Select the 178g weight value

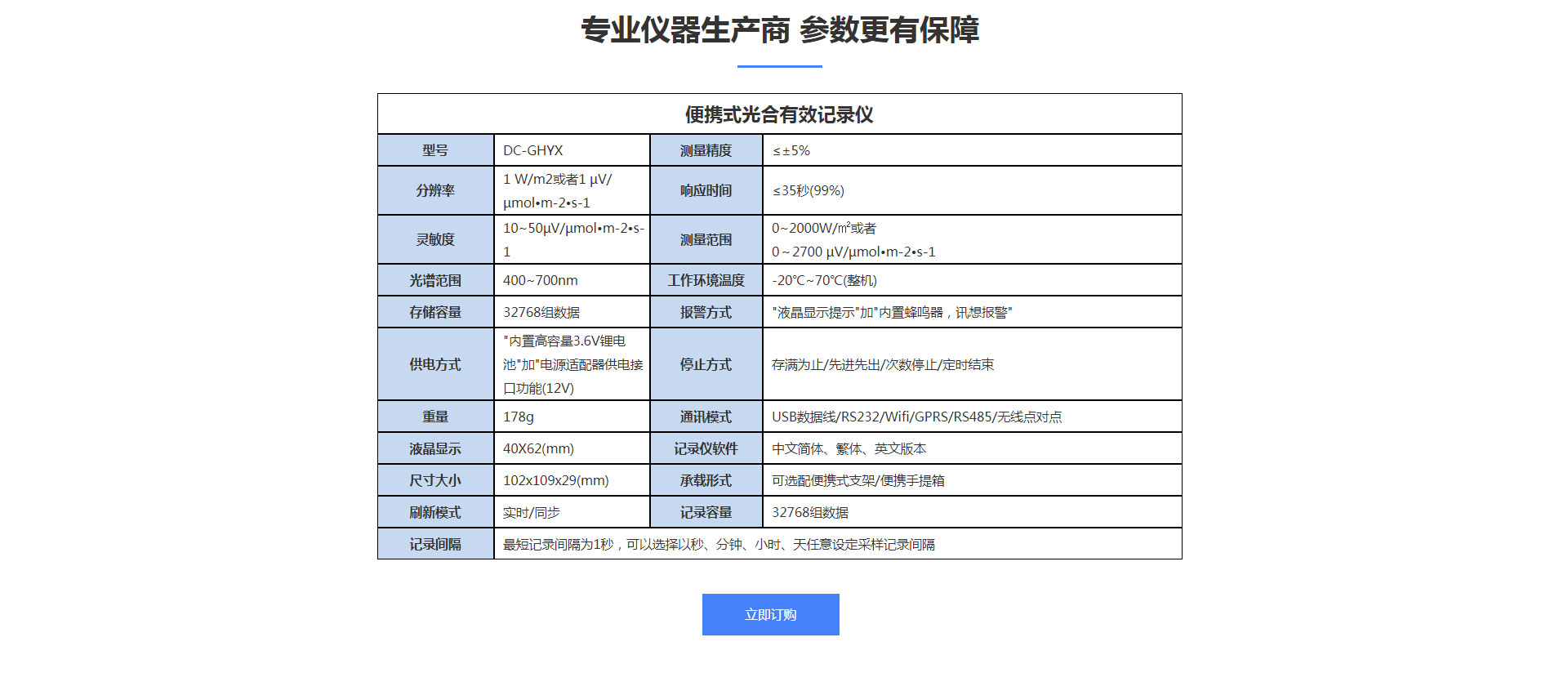(x=519, y=417)
